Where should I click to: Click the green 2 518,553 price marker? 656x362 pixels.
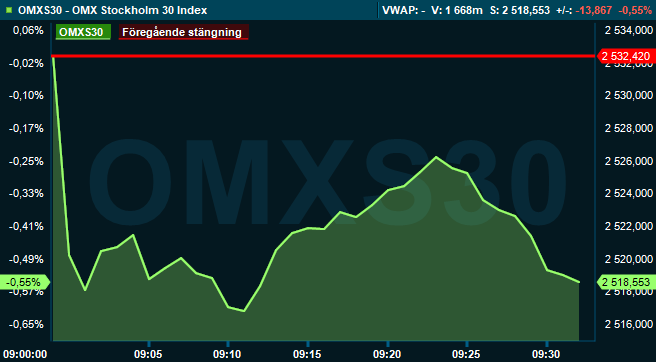tap(625, 282)
